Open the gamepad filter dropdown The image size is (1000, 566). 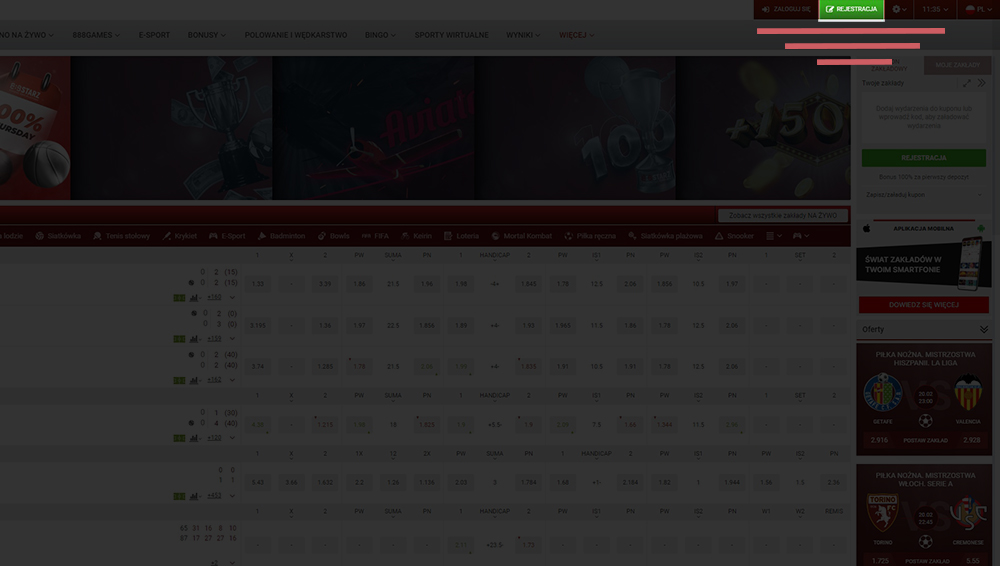[x=801, y=236]
